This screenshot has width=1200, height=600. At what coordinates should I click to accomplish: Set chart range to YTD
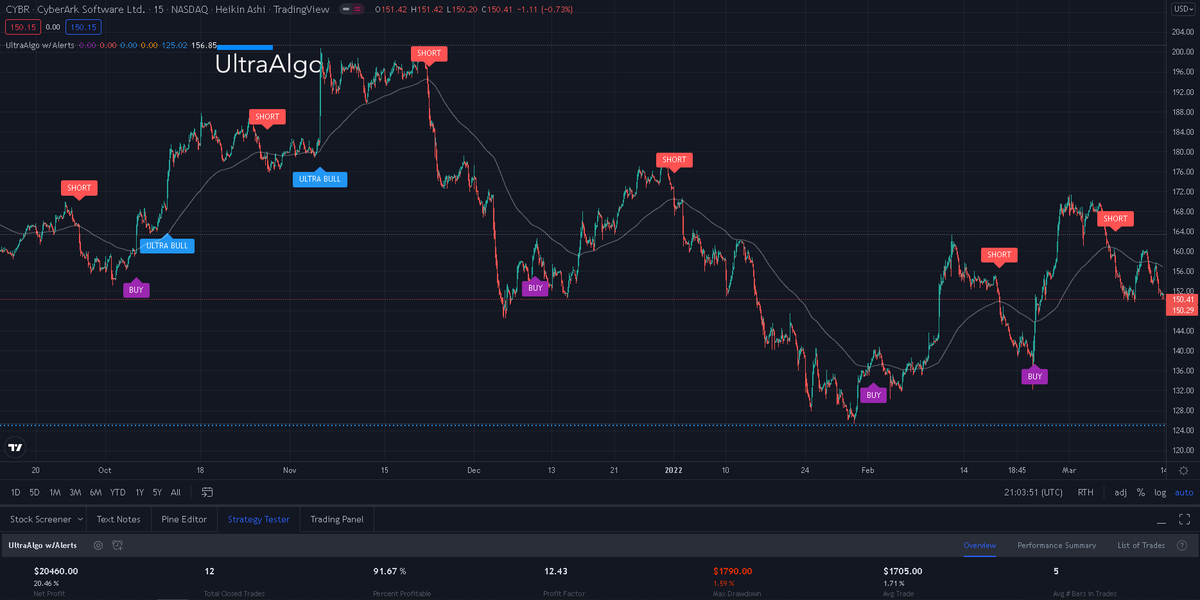(118, 492)
